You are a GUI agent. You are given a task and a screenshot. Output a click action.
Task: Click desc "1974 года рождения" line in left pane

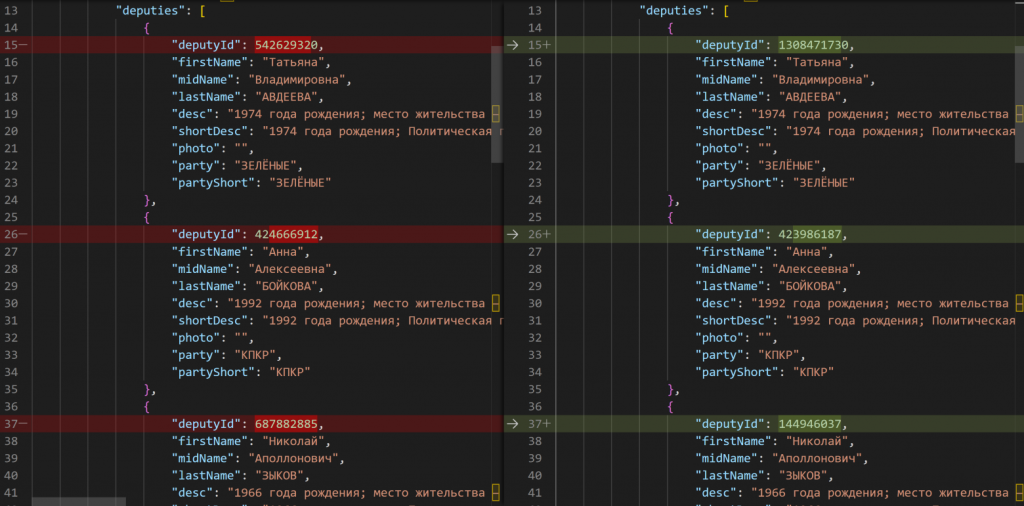[328, 114]
